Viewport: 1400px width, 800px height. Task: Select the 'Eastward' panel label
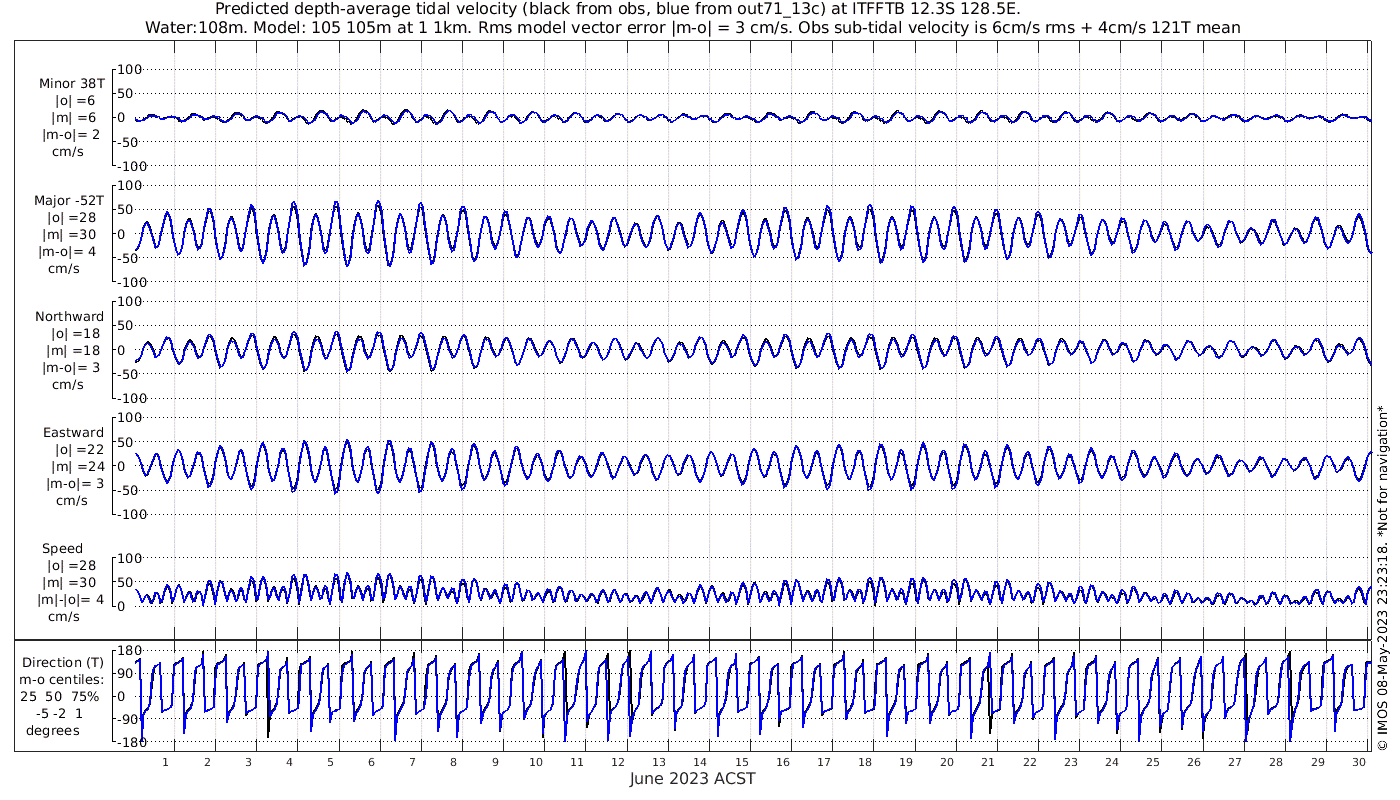(73, 433)
